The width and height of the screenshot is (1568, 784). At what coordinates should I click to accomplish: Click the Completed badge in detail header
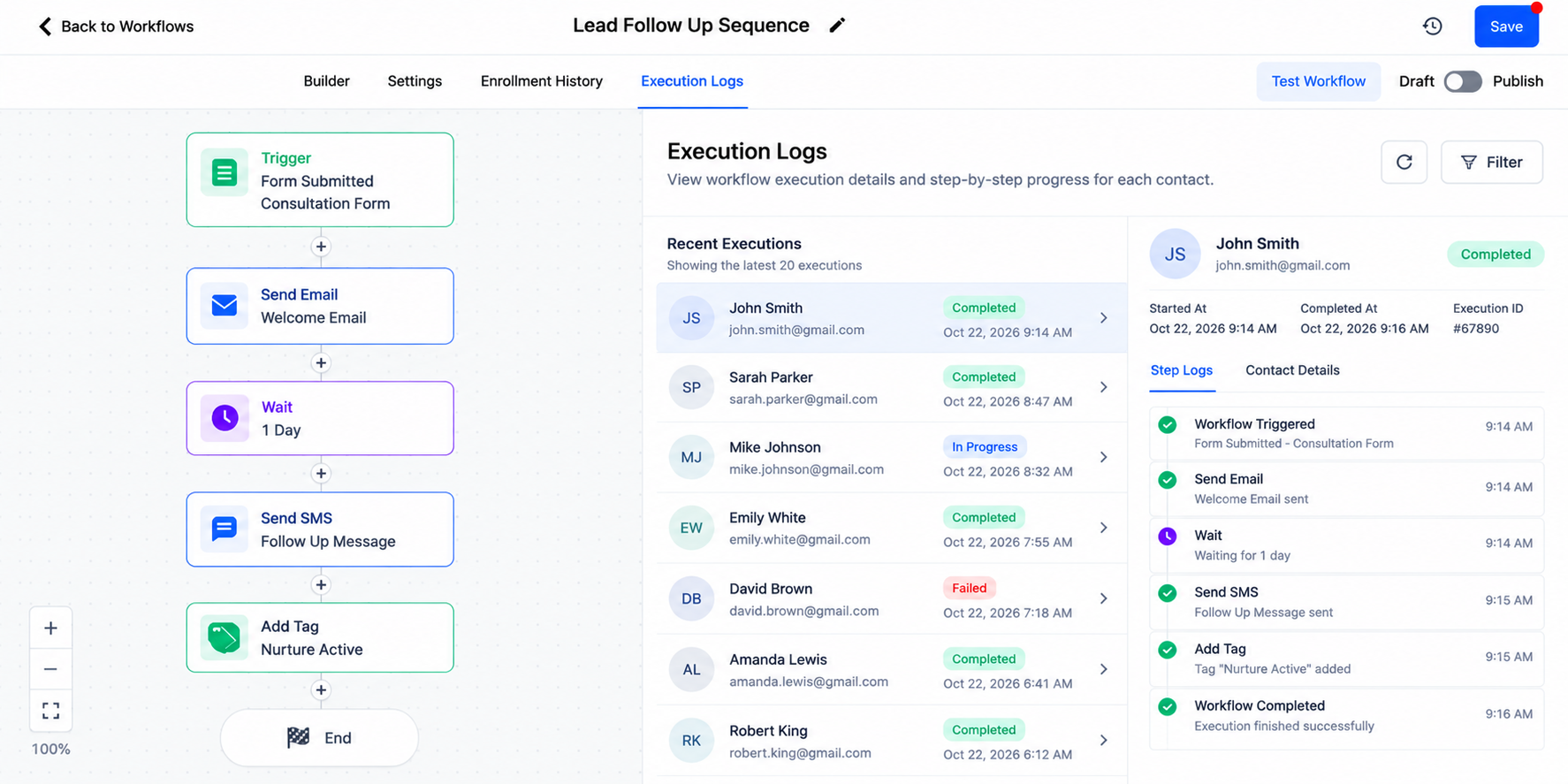[1495, 255]
